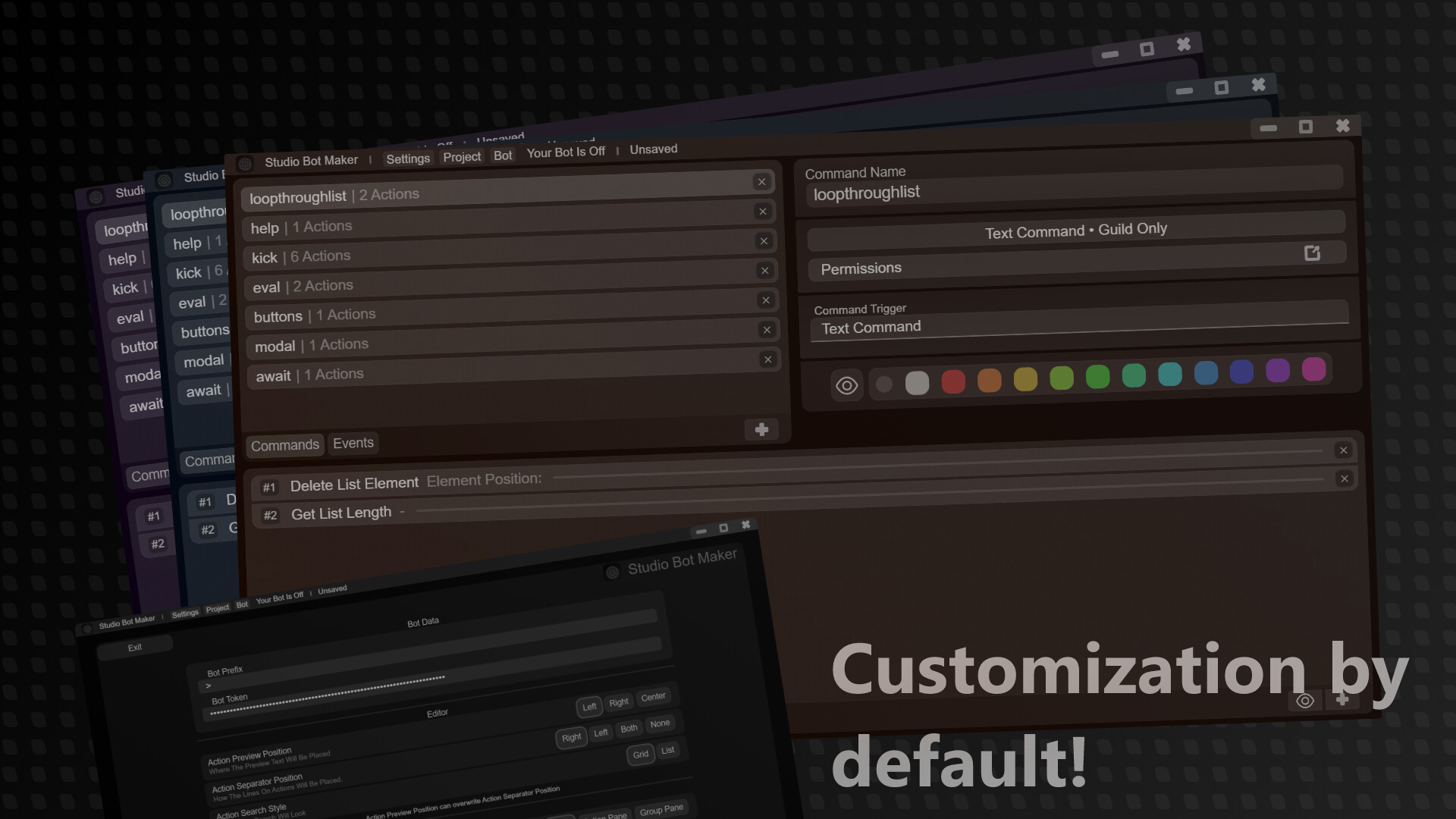Remove the modal command with its X
1456x819 pixels.
767,329
